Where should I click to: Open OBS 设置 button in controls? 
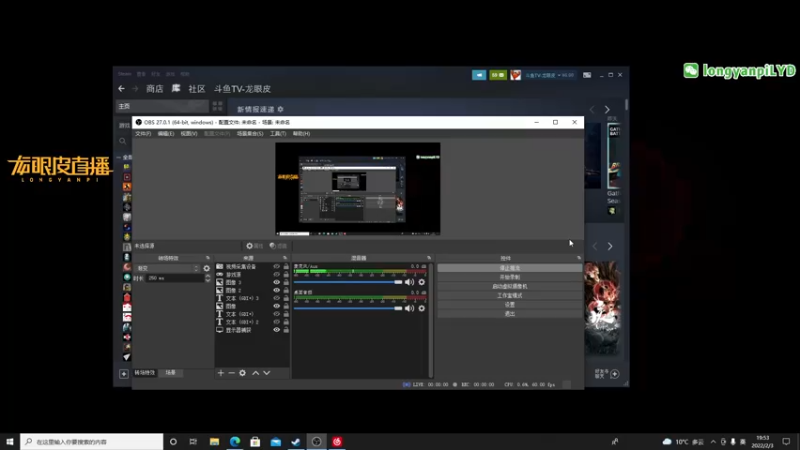pos(509,305)
